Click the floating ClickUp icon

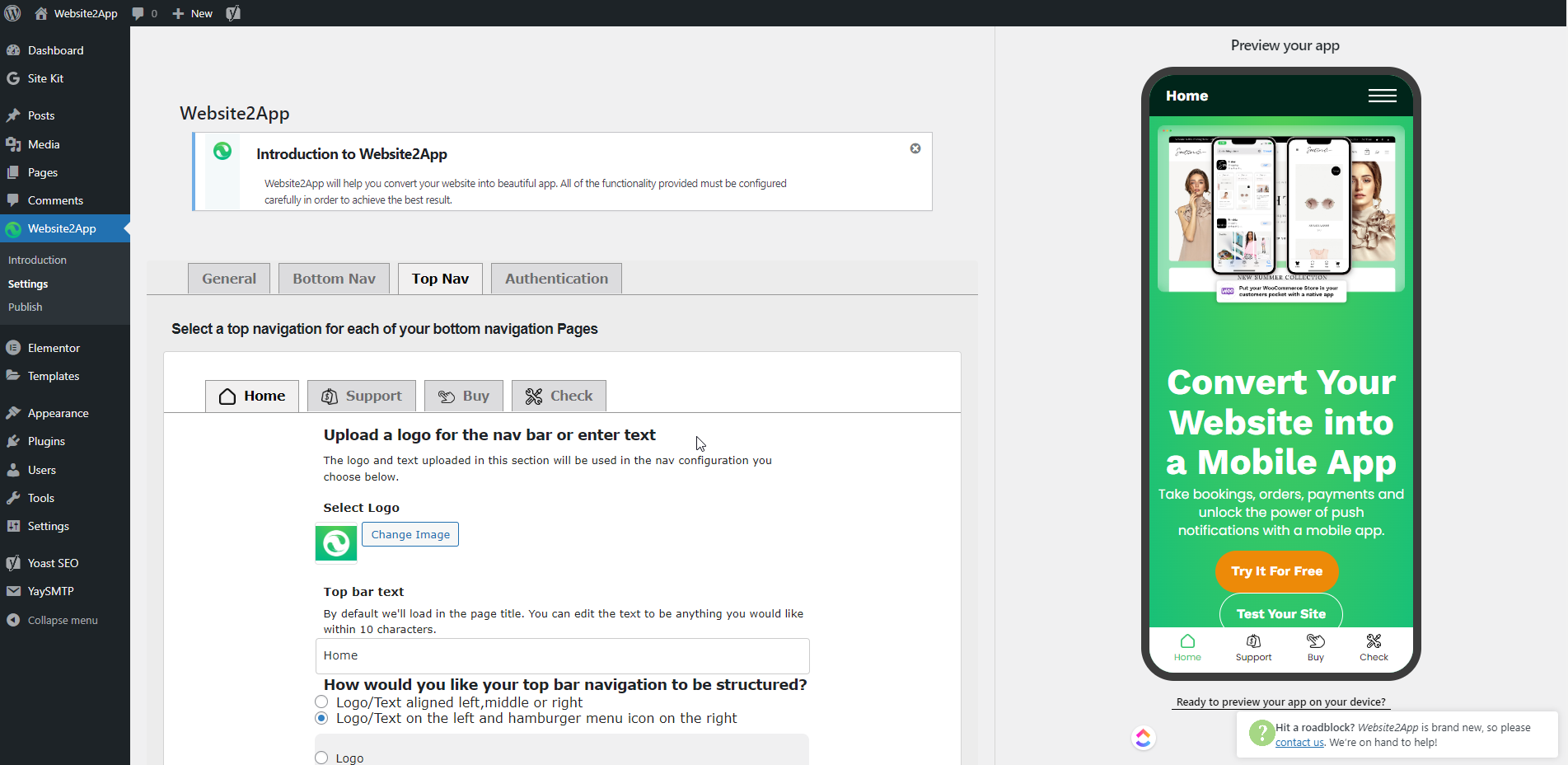pyautogui.click(x=1143, y=738)
